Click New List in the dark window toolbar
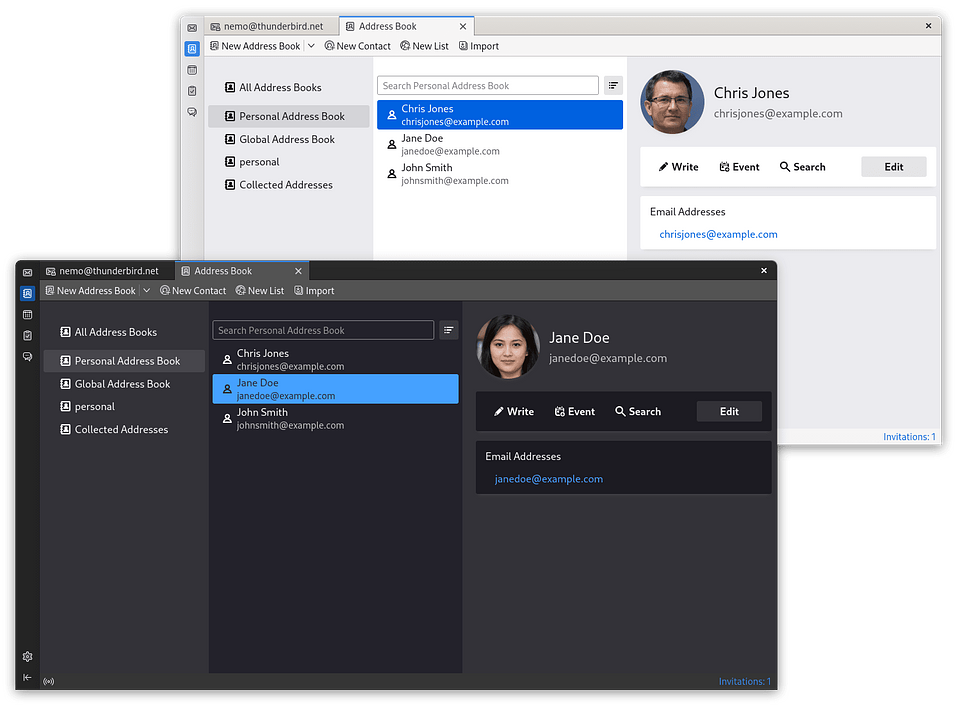This screenshot has height=708, width=960. tap(260, 291)
